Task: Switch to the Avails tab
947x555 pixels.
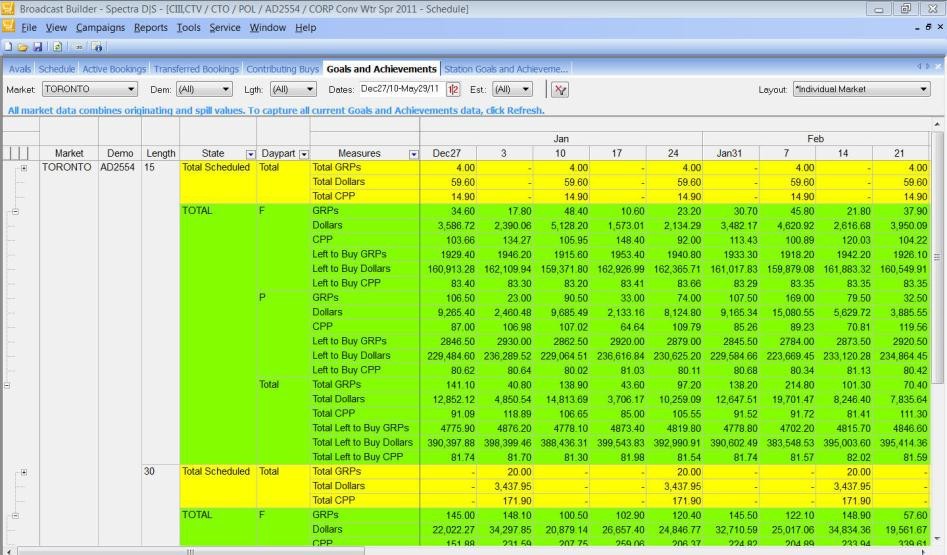Action: tap(20, 69)
